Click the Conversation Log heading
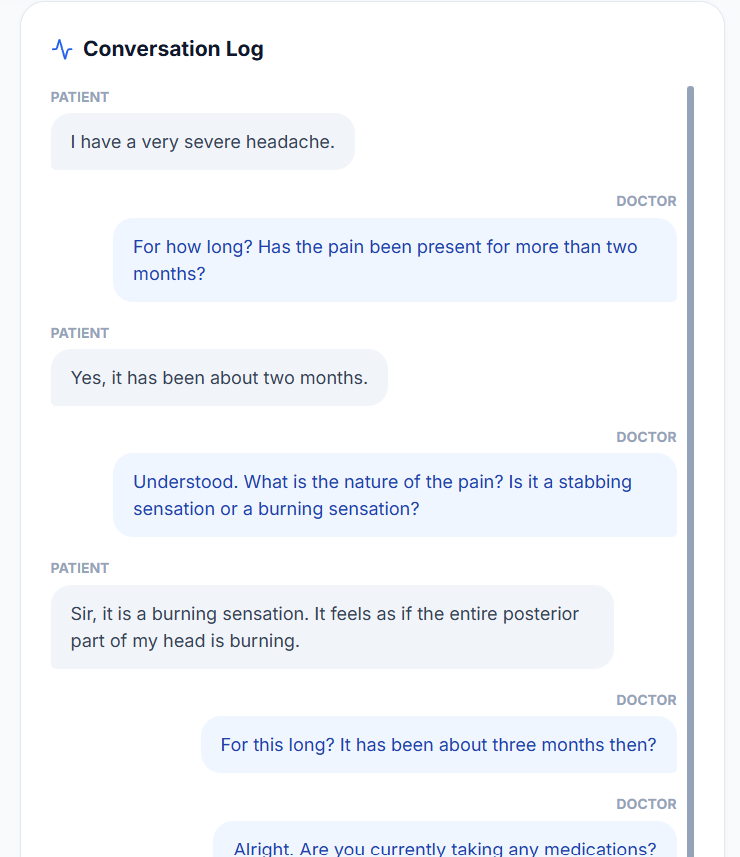 point(173,49)
